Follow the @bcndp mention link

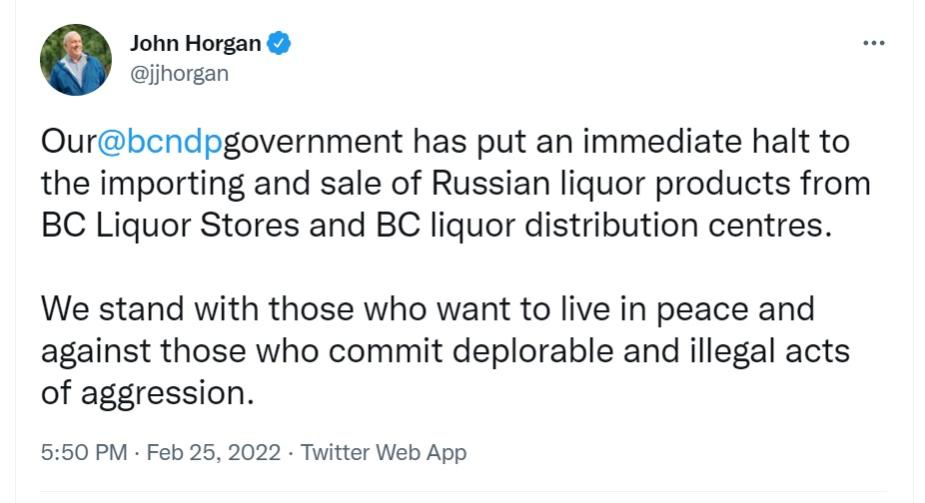[x=159, y=141]
